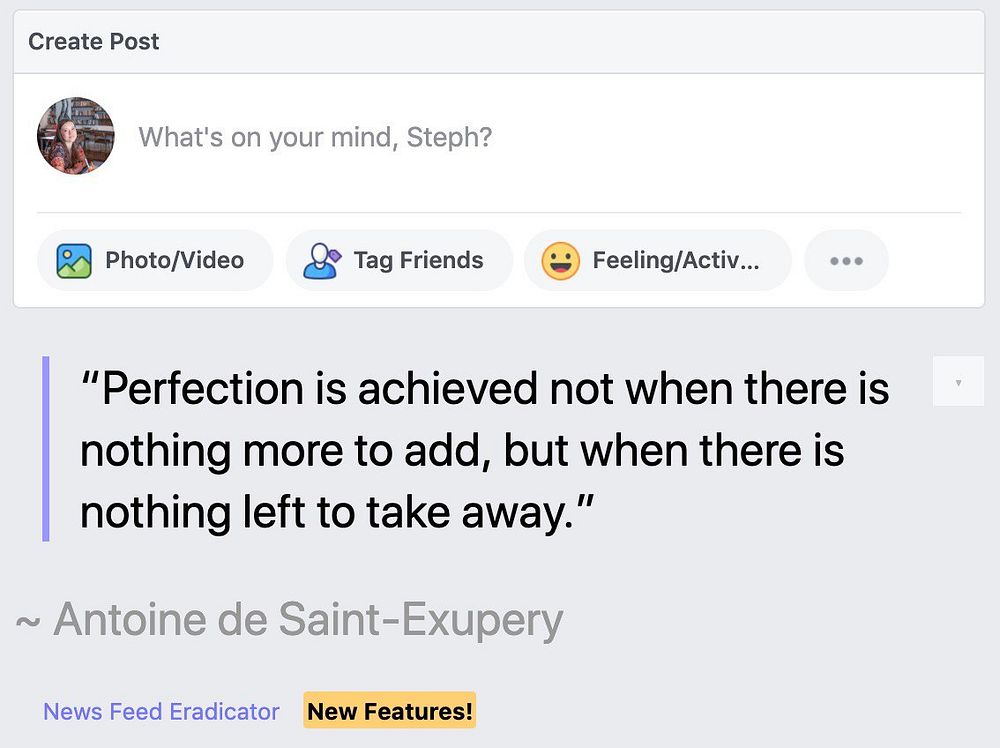Select the Tag Friends text label
Viewport: 1000px width, 748px height.
pyautogui.click(x=418, y=260)
